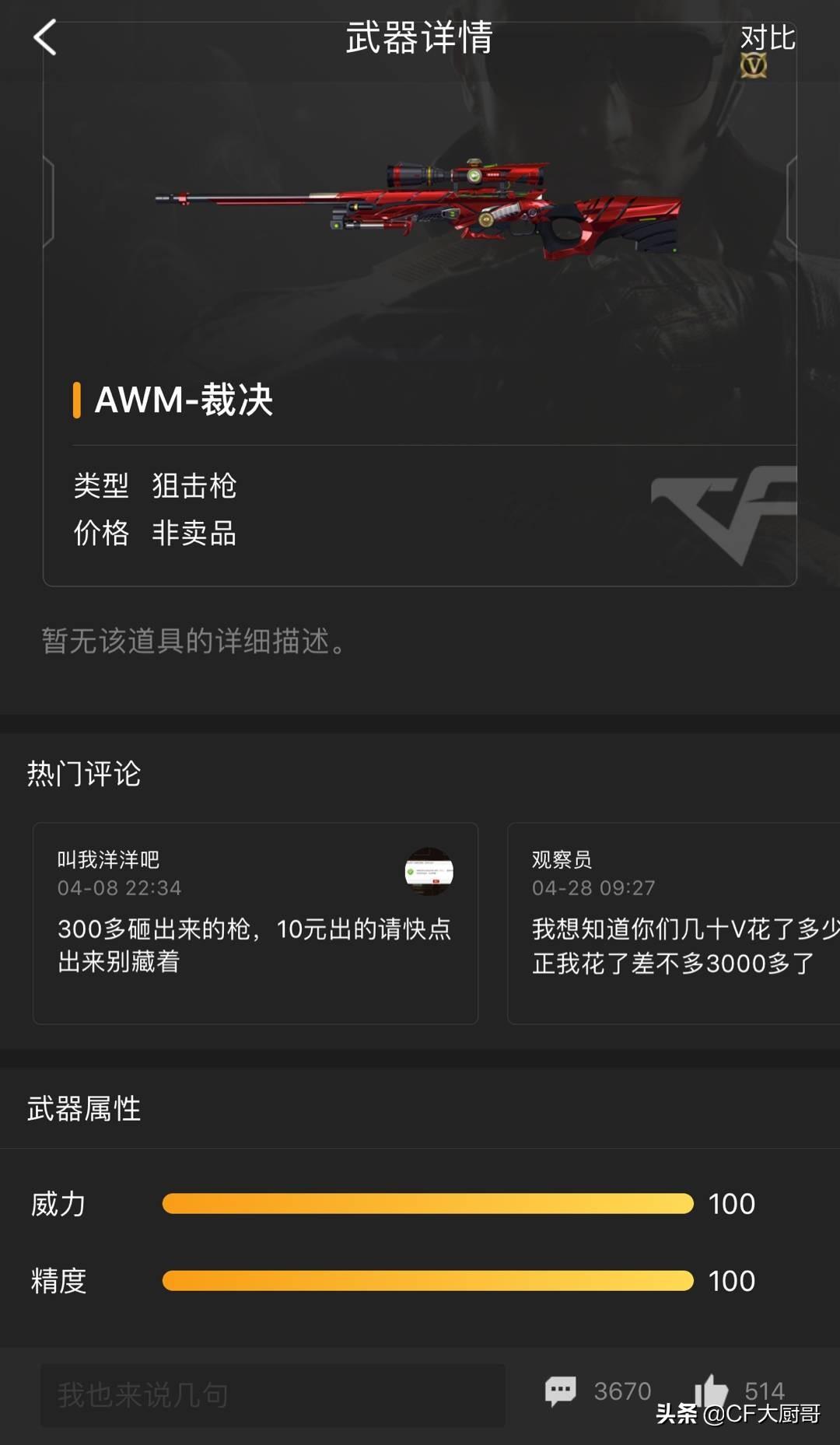Tap the gold V badge icon
840x1445 pixels.
coord(753,66)
